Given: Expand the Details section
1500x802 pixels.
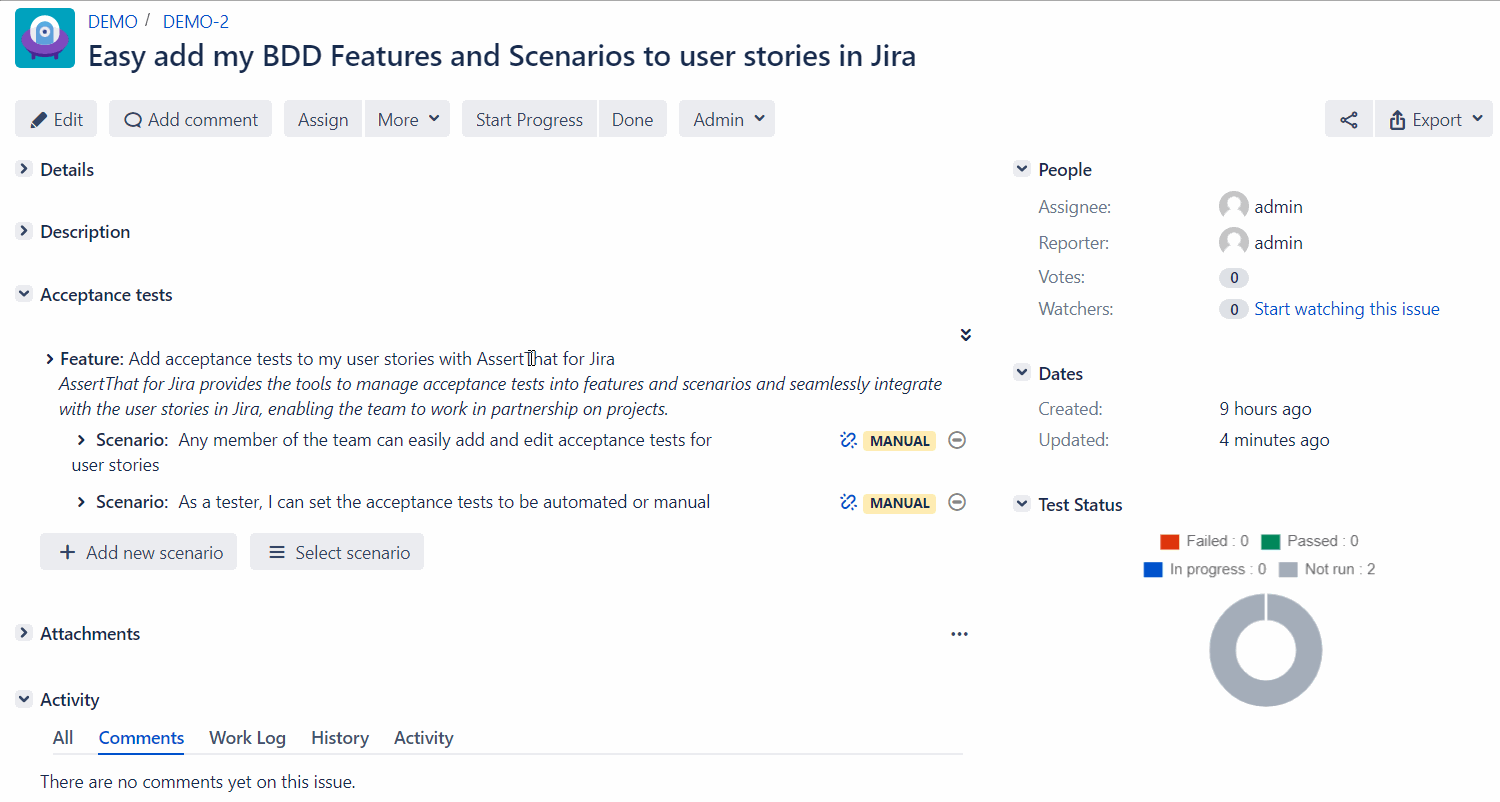Looking at the screenshot, I should pos(24,169).
